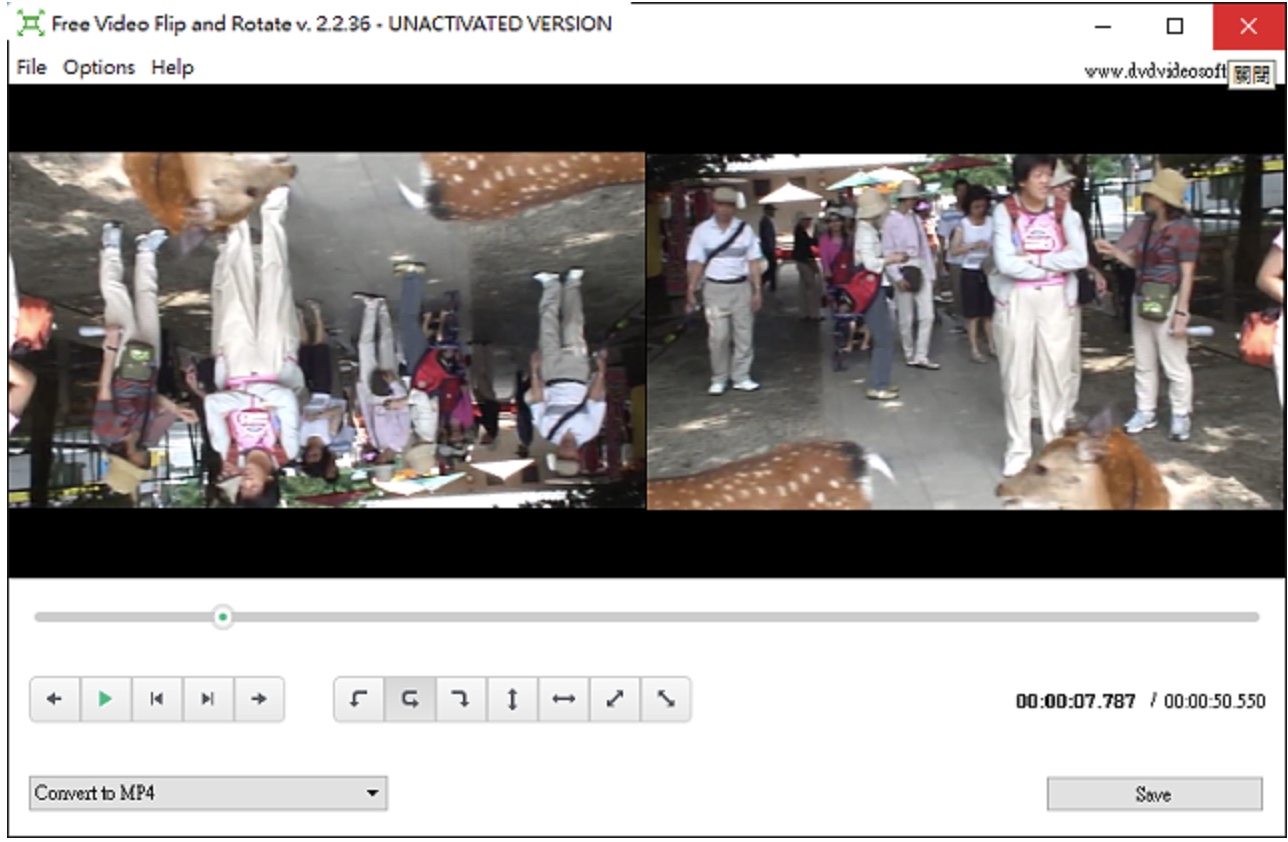
Task: Jump to next frame button
Action: pos(208,699)
